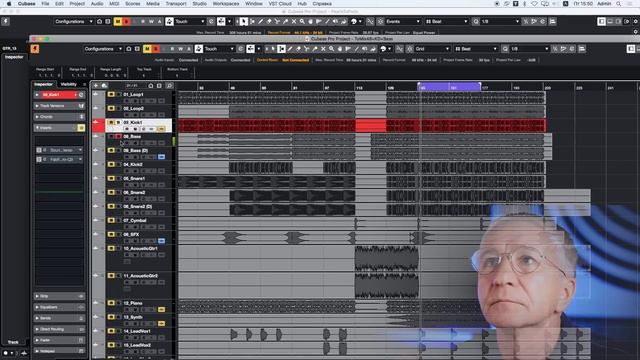Select 10_AcousticGtr1 audio clip waveform

[387, 258]
